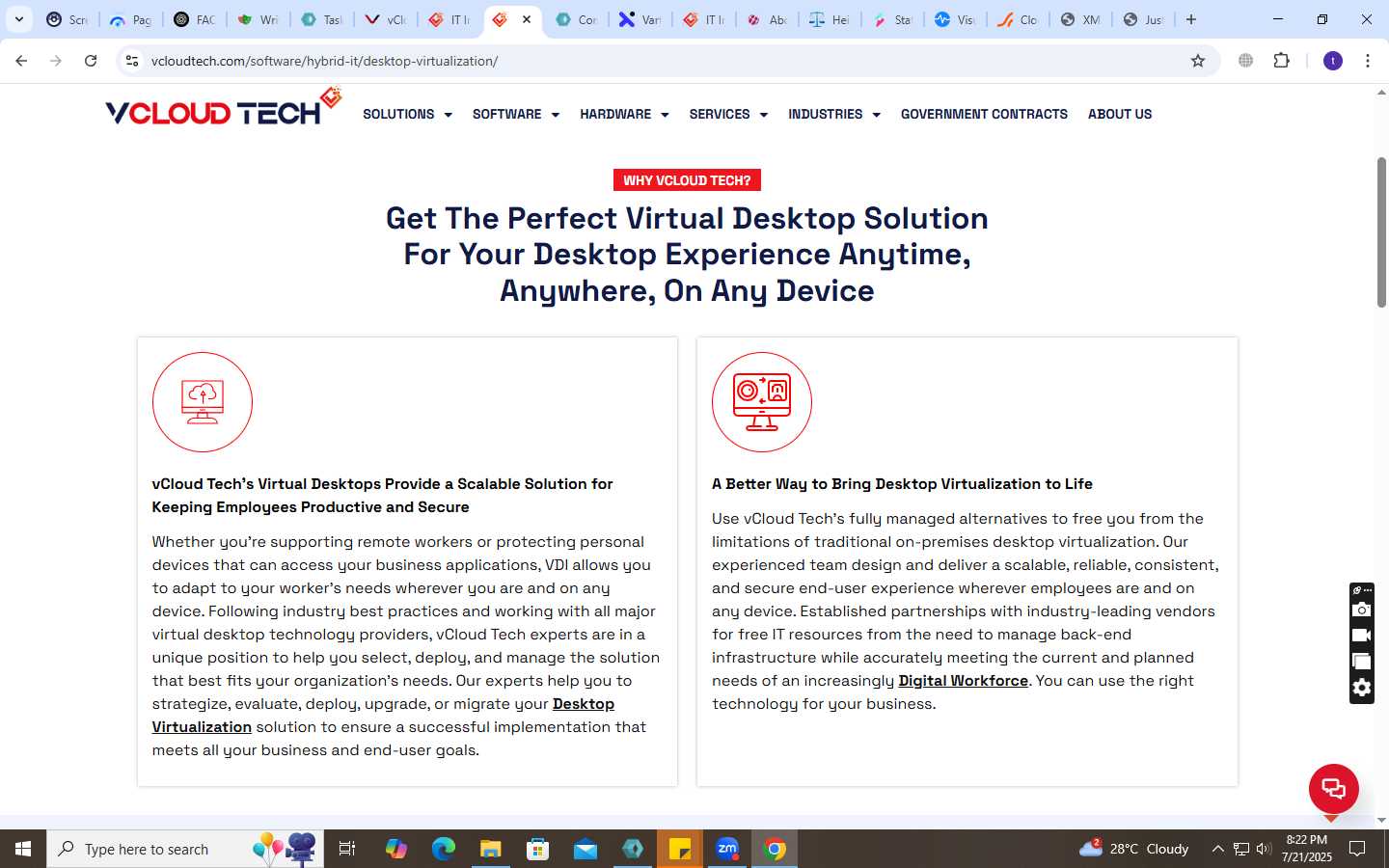The width and height of the screenshot is (1389, 868).
Task: Open a new browser tab
Action: coord(1191,19)
